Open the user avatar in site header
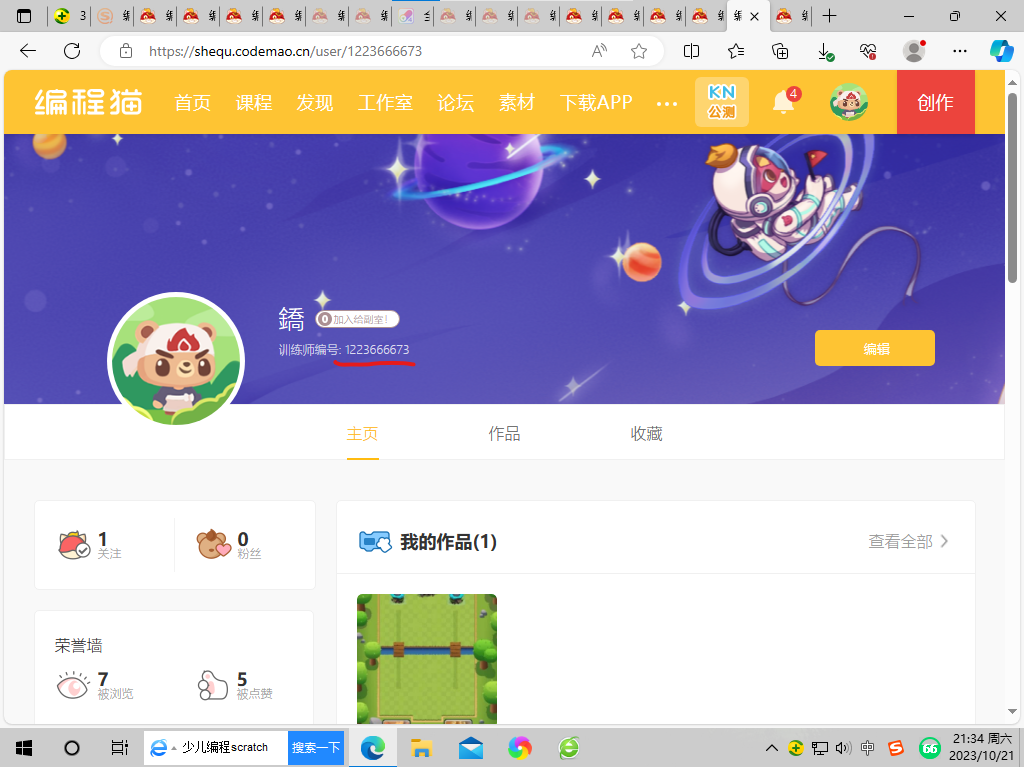Screen dimensions: 1024x767 (848, 103)
